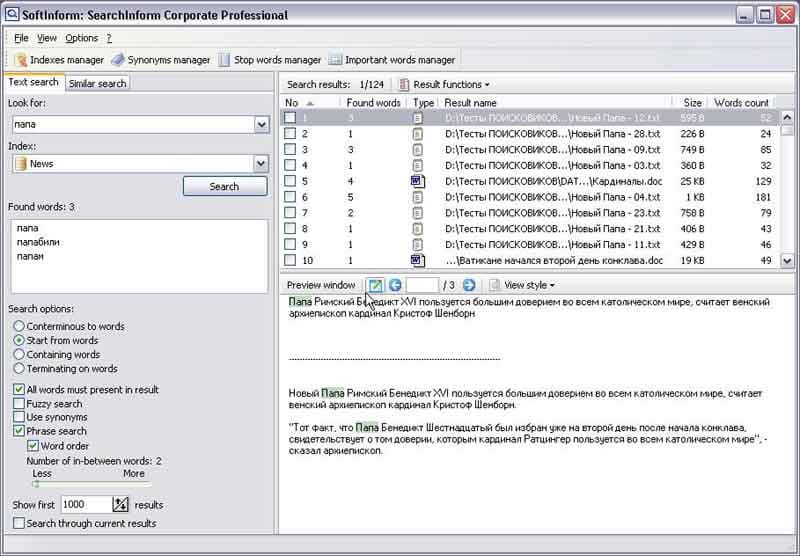Open the View style dropdown
The height and width of the screenshot is (556, 800).
(522, 285)
